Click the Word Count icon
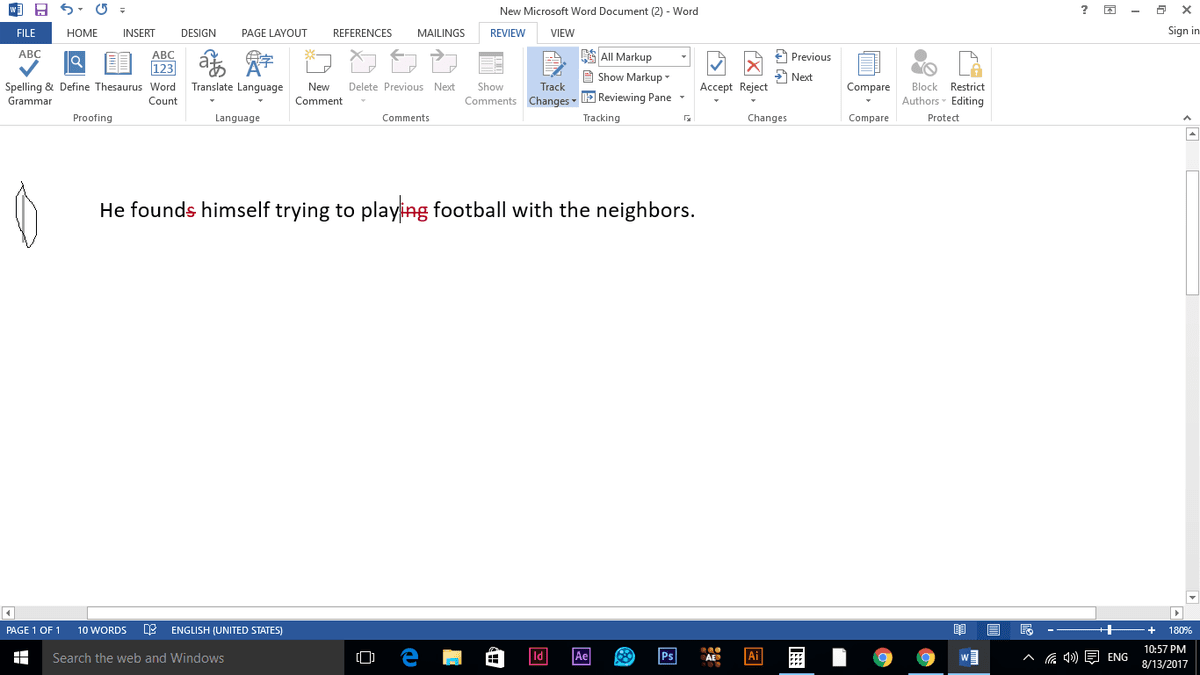Viewport: 1200px width, 675px height. (163, 66)
